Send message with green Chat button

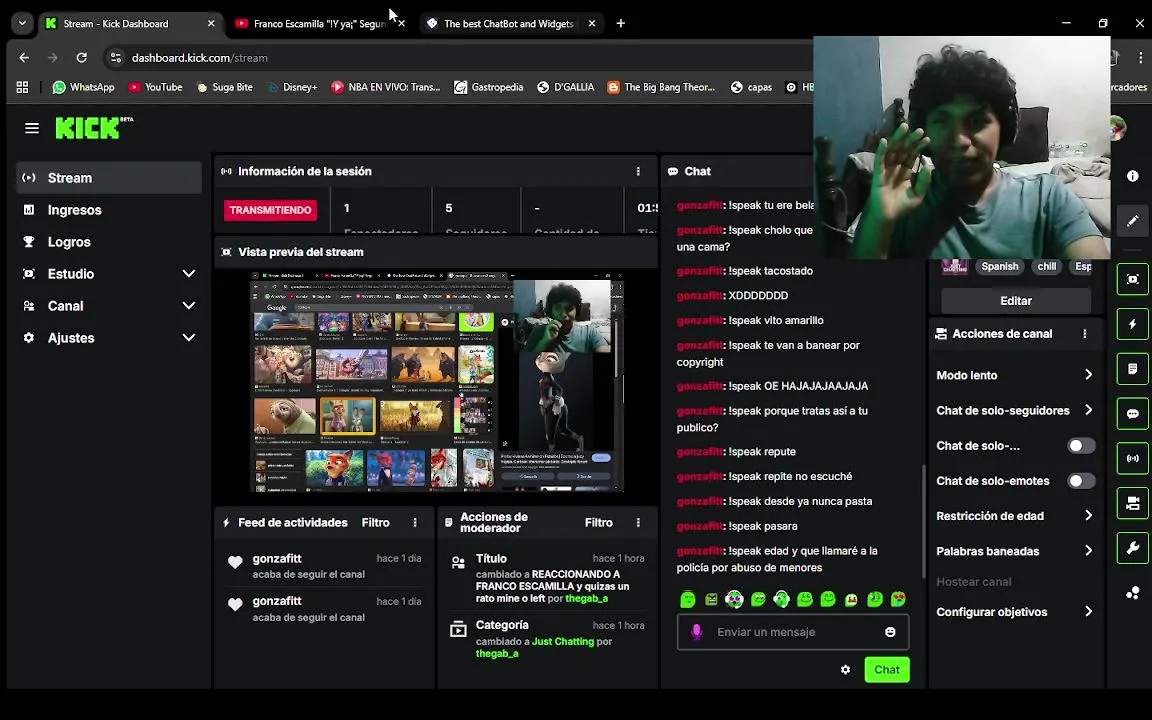point(887,670)
